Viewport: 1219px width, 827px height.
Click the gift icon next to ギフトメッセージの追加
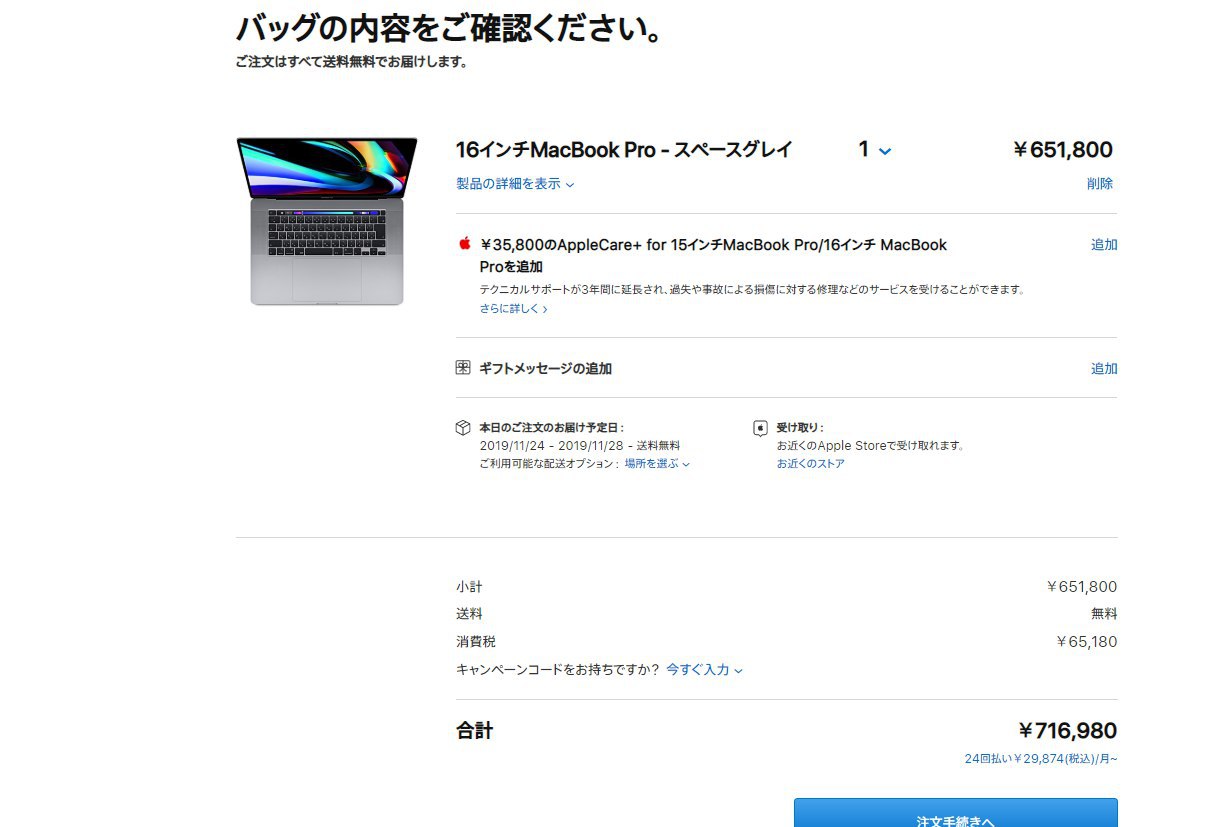[x=463, y=367]
